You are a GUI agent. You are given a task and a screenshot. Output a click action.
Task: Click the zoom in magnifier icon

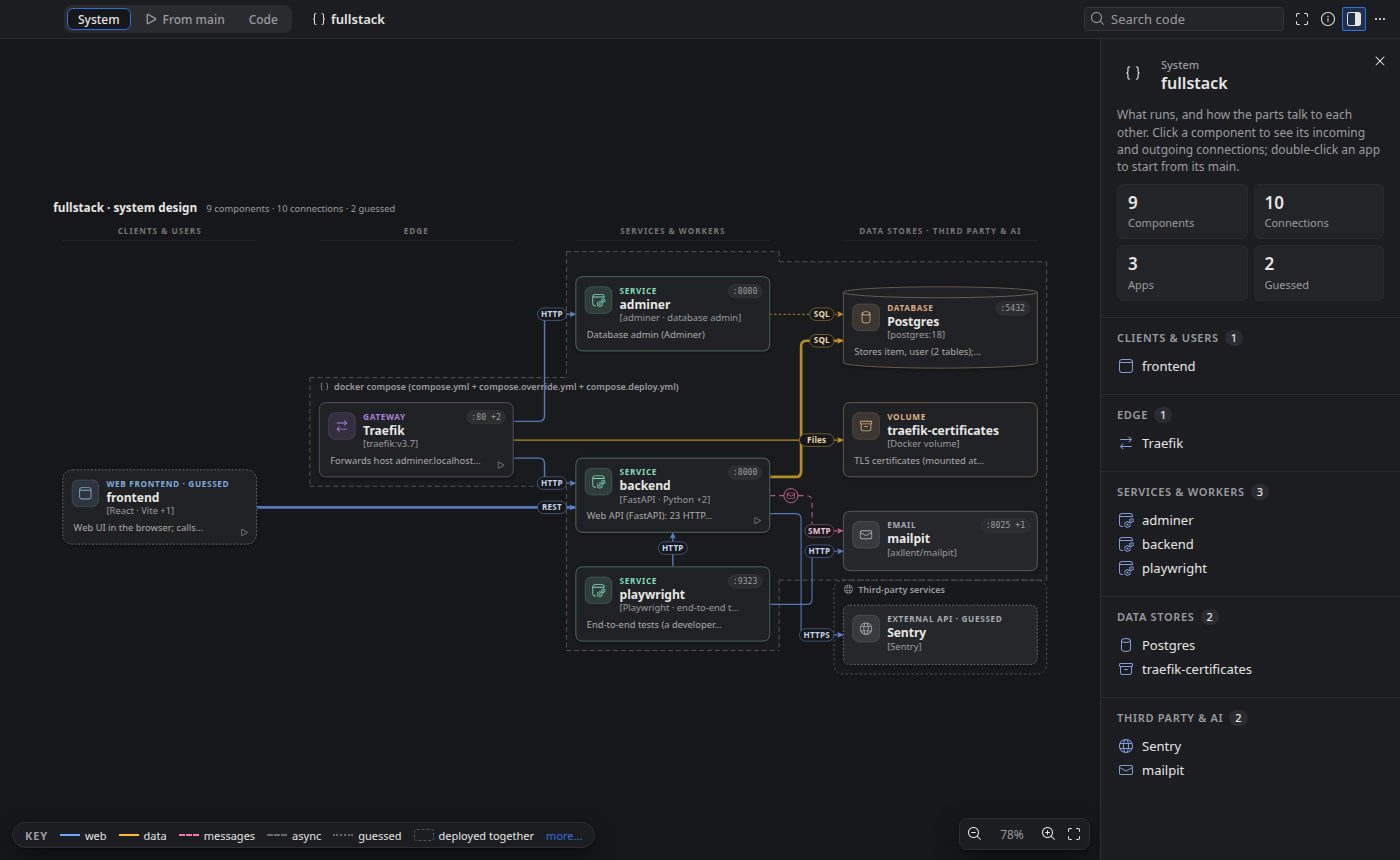point(1048,834)
